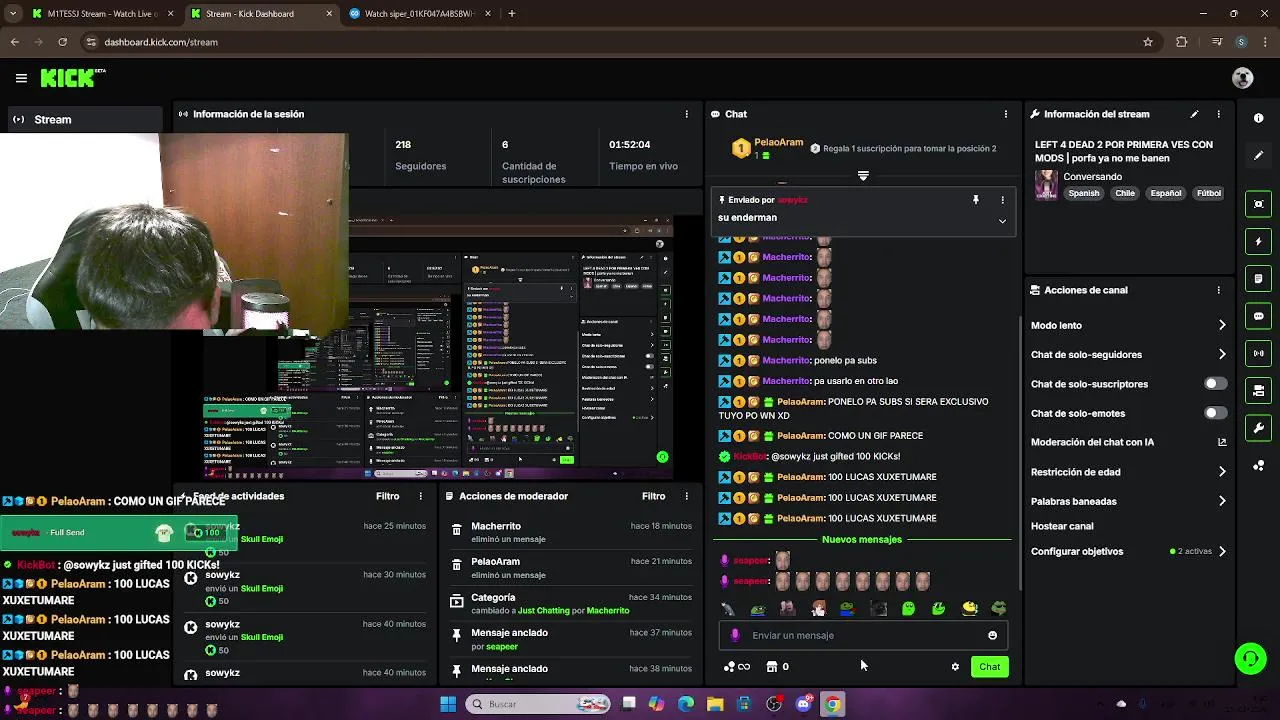Toggle the document session-info widget in sidebar

coord(1259,278)
